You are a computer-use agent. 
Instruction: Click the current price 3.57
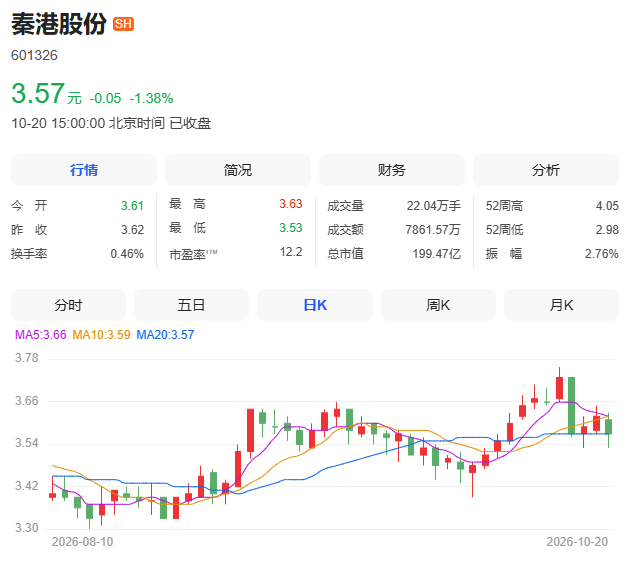[38, 93]
